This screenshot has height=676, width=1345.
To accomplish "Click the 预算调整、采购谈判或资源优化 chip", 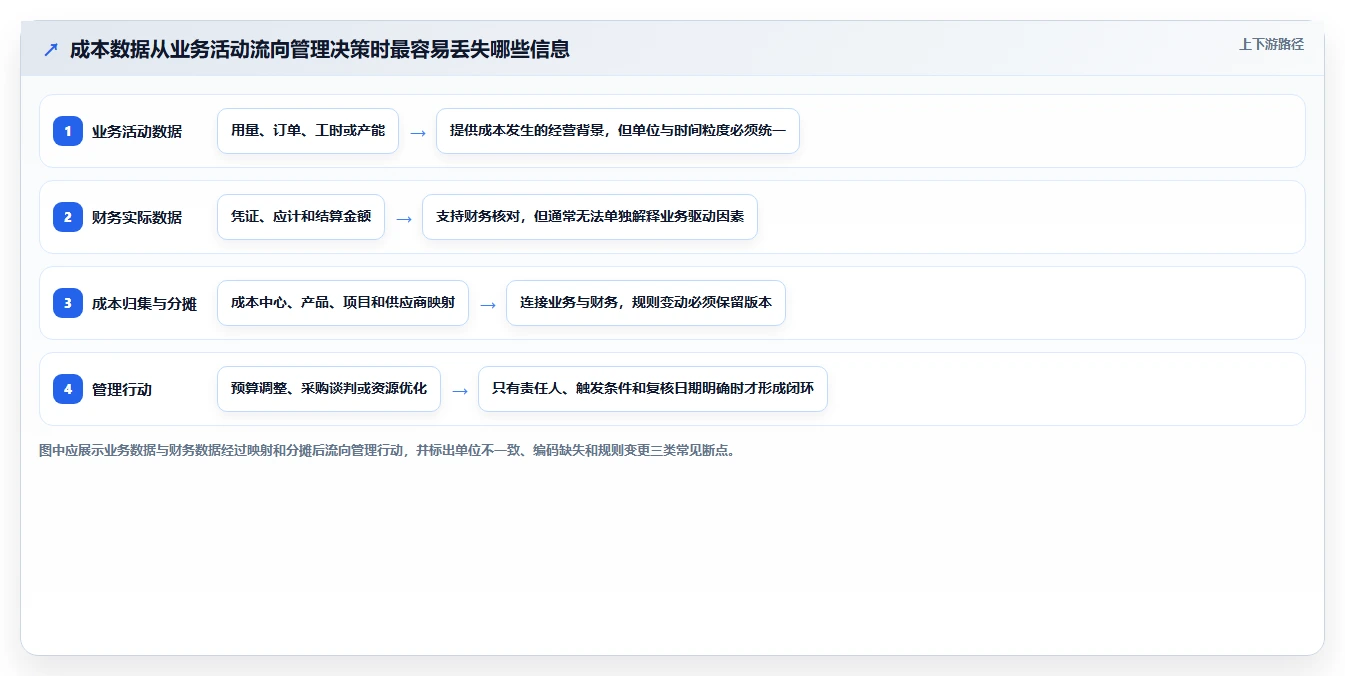I will pyautogui.click(x=329, y=389).
